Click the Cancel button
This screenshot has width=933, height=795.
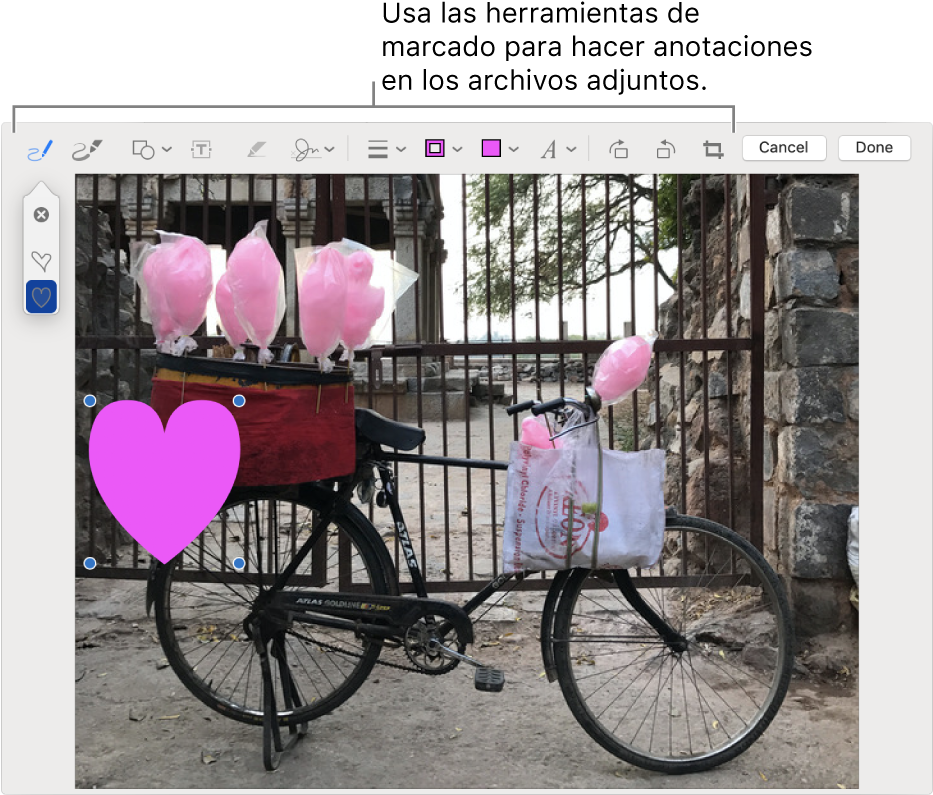(x=783, y=148)
